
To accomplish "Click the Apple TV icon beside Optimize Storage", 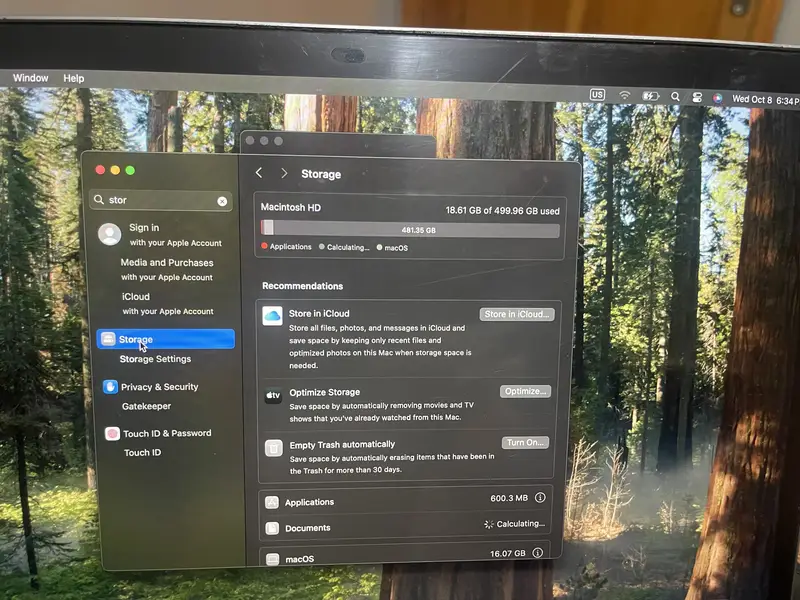I will (x=273, y=396).
